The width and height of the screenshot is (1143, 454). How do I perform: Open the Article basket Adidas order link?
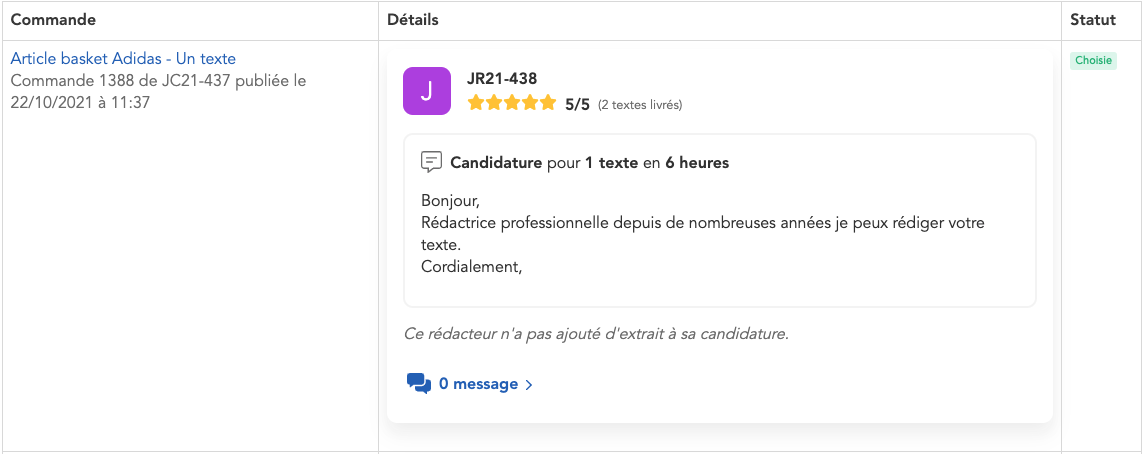(123, 58)
